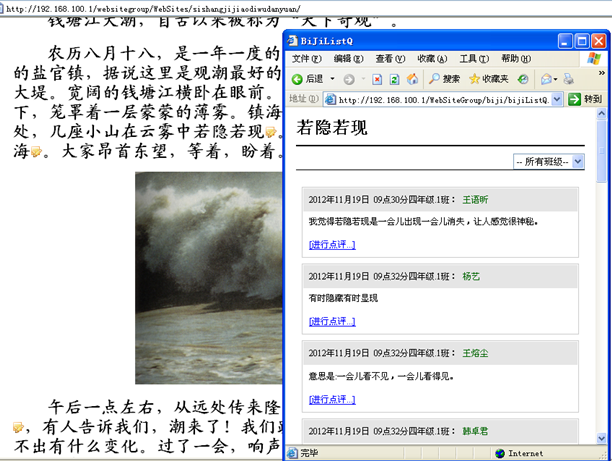Click the note icon after 若隐若现
This screenshot has width=612, height=461.
(270, 133)
